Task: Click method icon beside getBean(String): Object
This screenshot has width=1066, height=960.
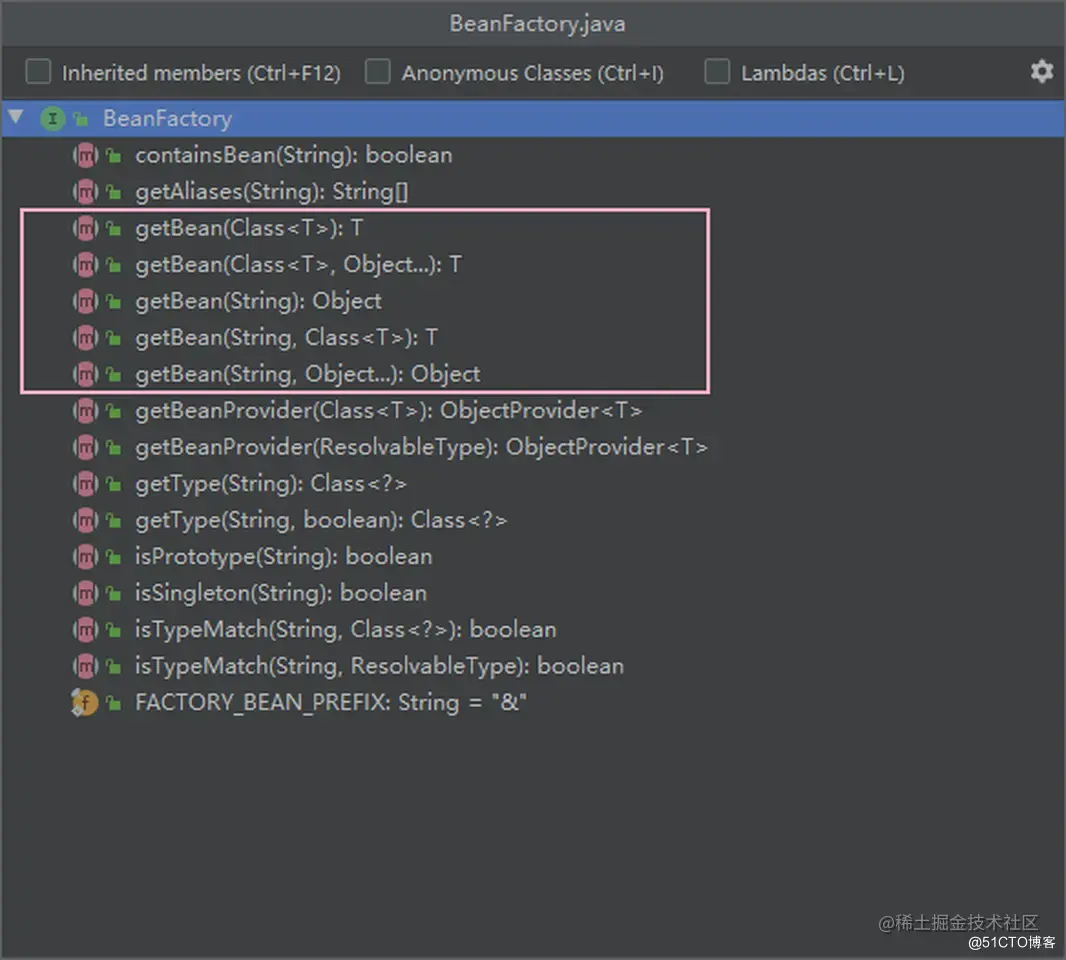Action: [86, 301]
